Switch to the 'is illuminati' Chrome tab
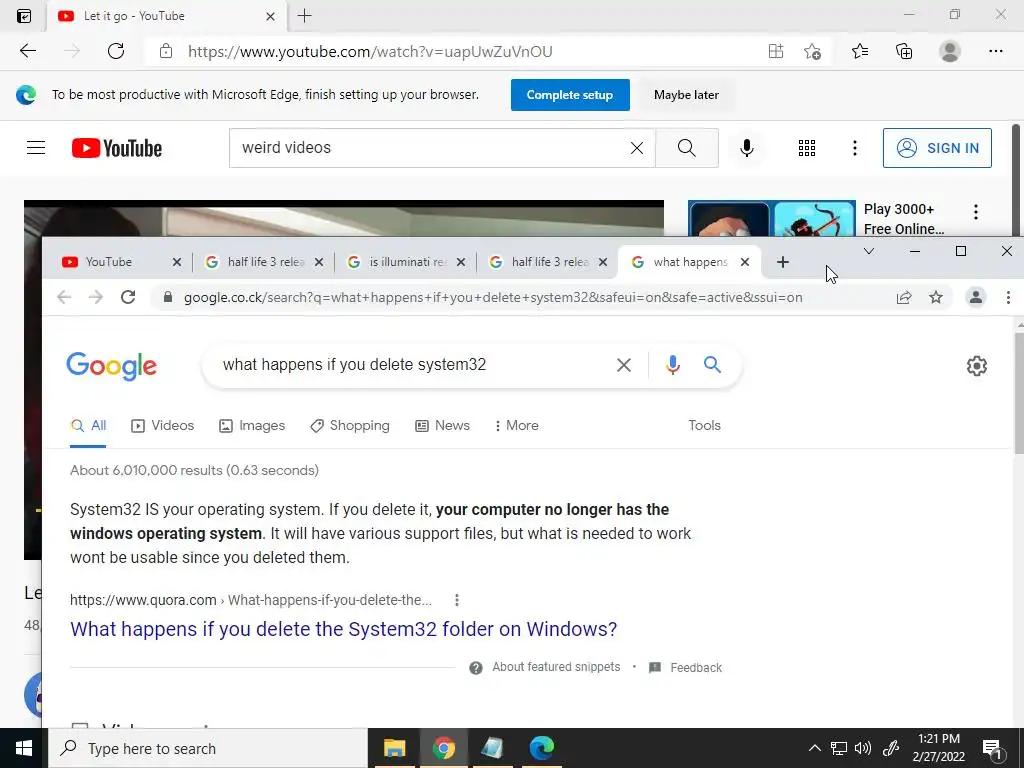Screen dimensions: 1024x768 (406, 262)
